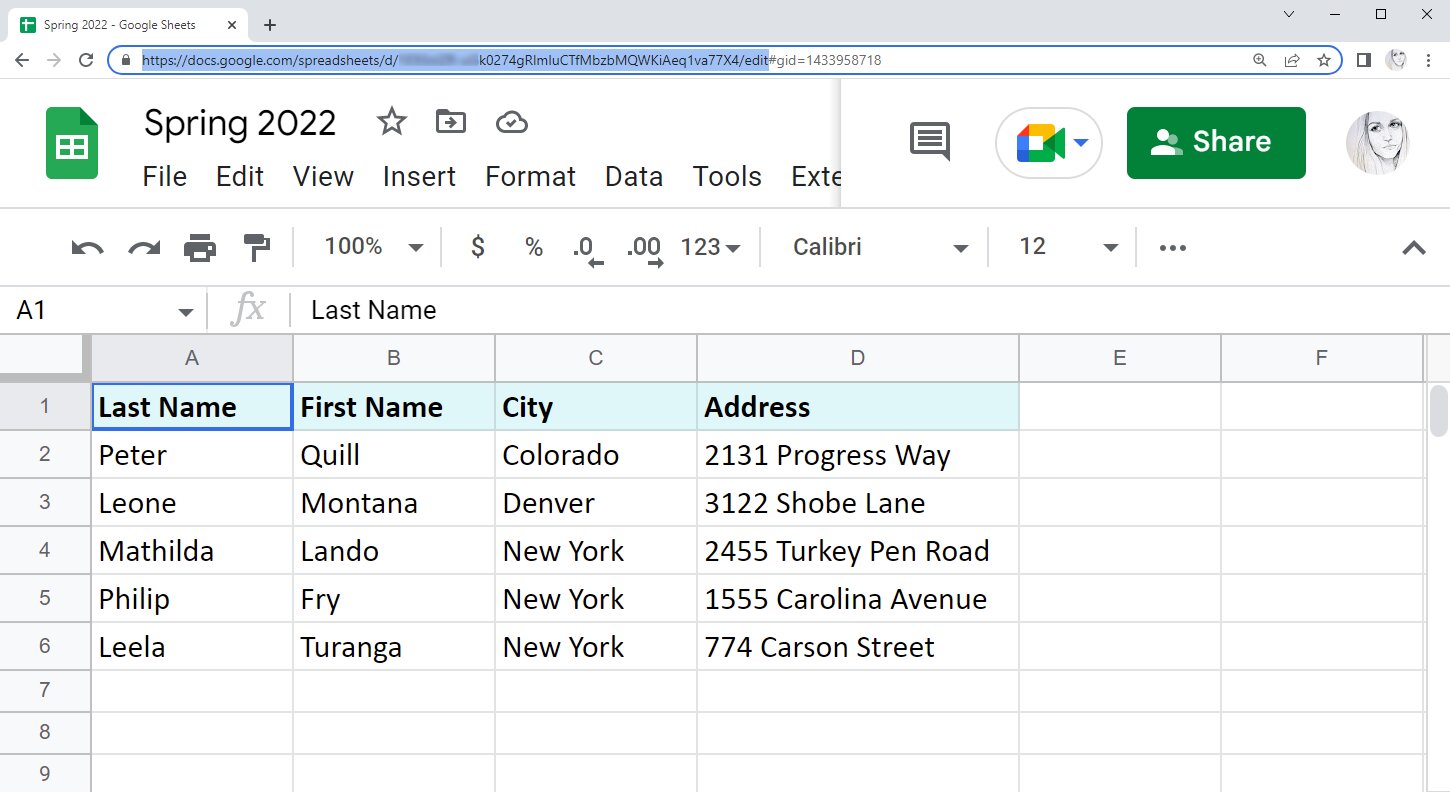Click the Redo arrow in toolbar
1450x792 pixels.
(144, 248)
